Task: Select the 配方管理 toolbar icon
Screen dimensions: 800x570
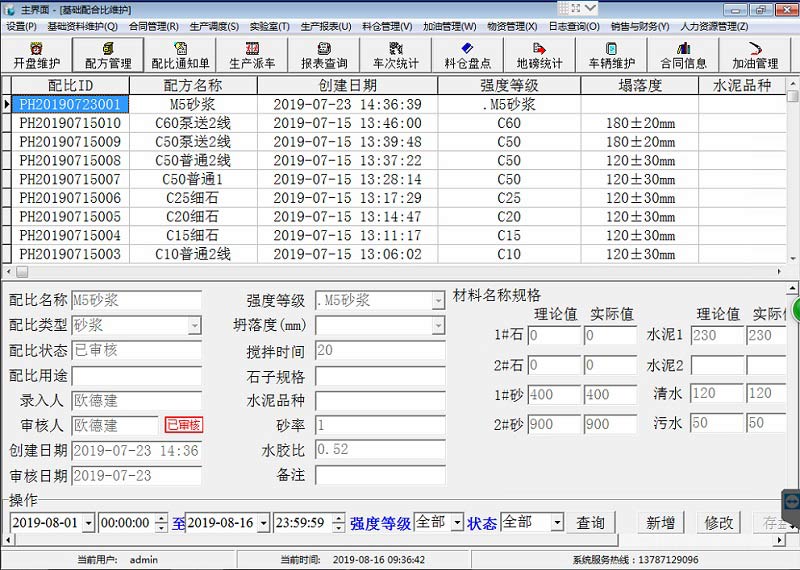Action: (x=108, y=55)
